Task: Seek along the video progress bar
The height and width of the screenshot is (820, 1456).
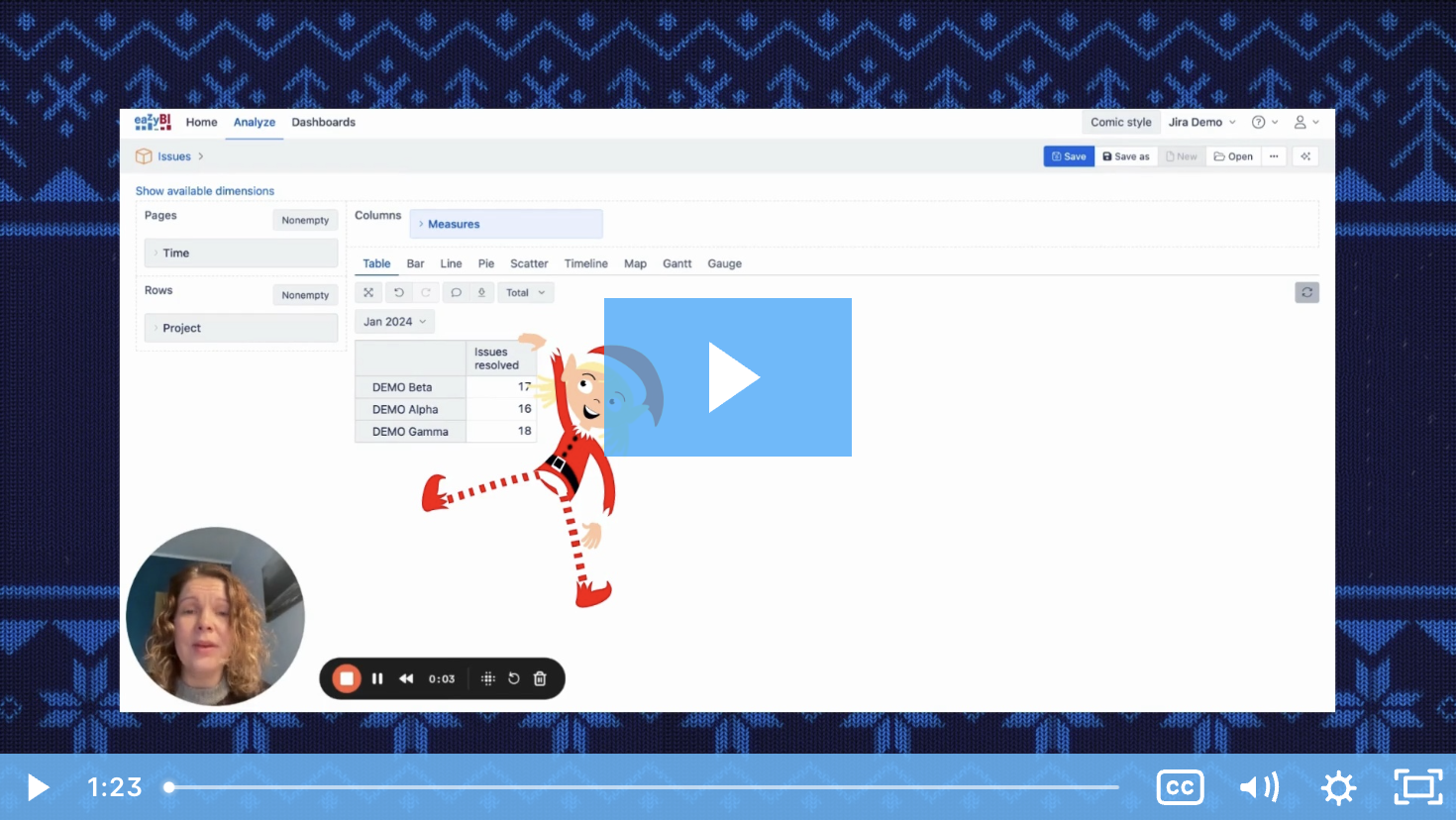Action: tap(644, 787)
